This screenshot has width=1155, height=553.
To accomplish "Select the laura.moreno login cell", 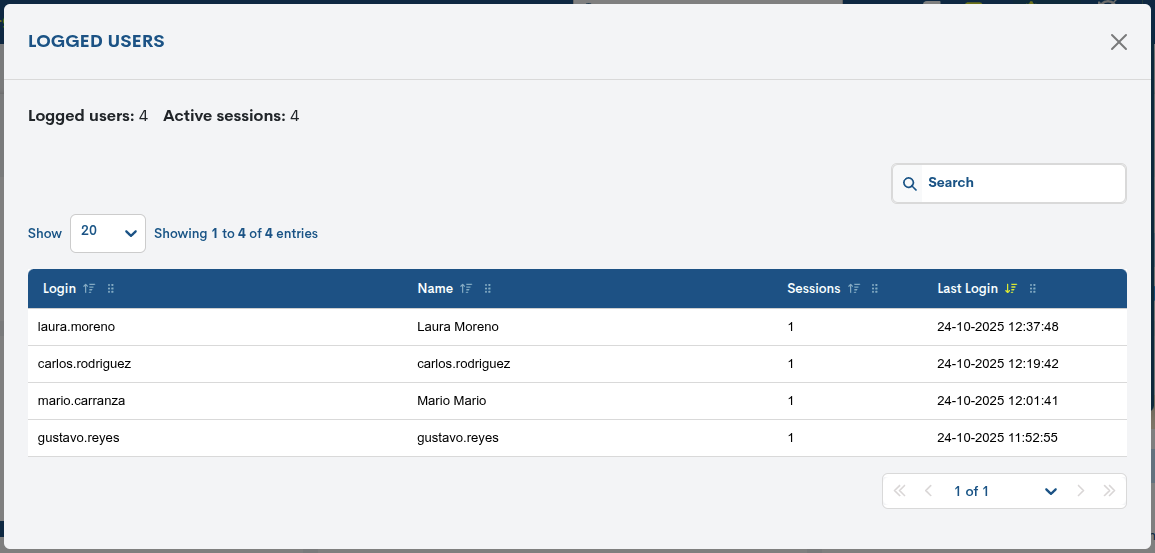I will click(x=77, y=326).
